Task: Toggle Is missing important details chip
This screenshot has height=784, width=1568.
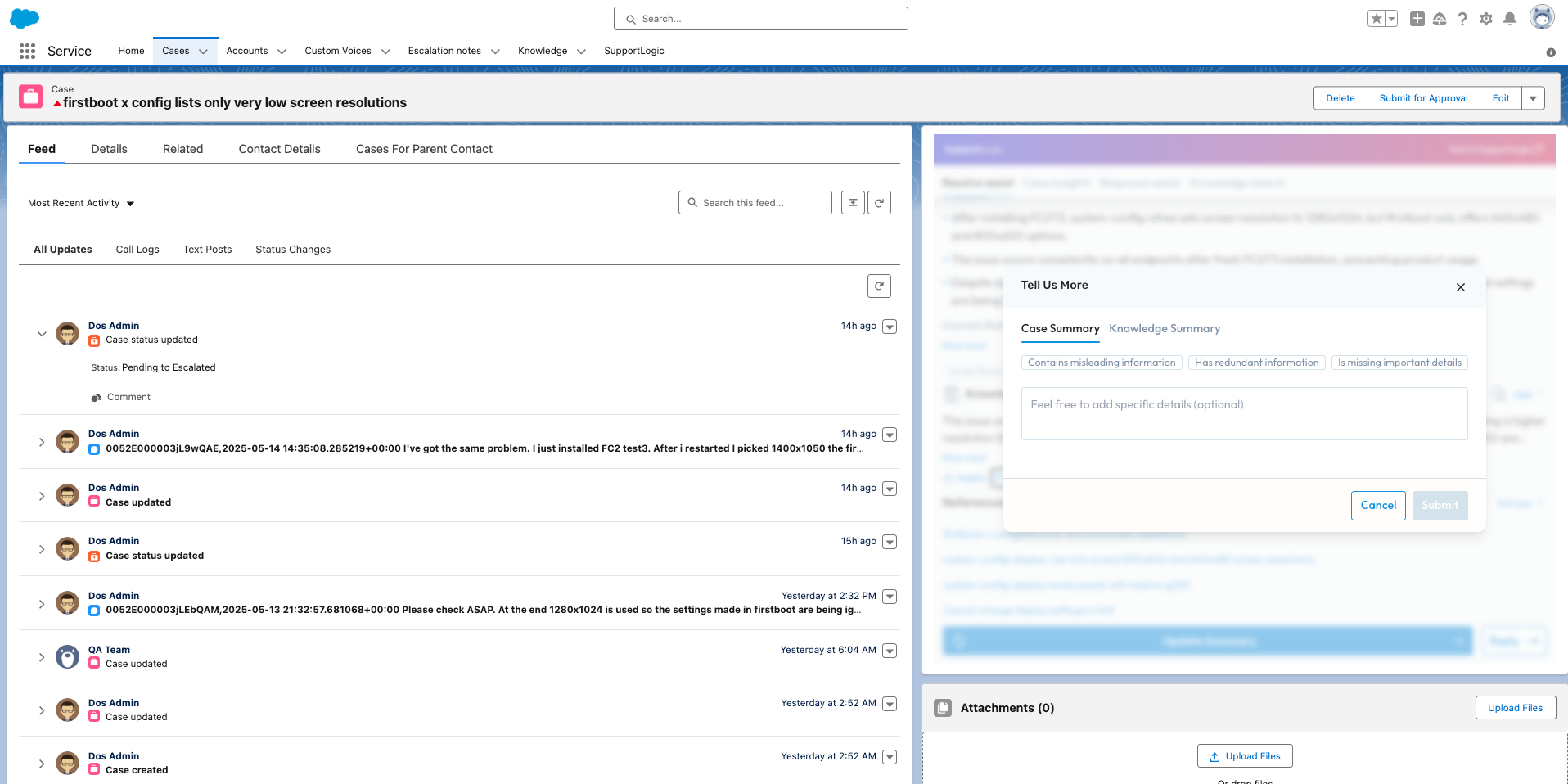Action: click(x=1399, y=363)
